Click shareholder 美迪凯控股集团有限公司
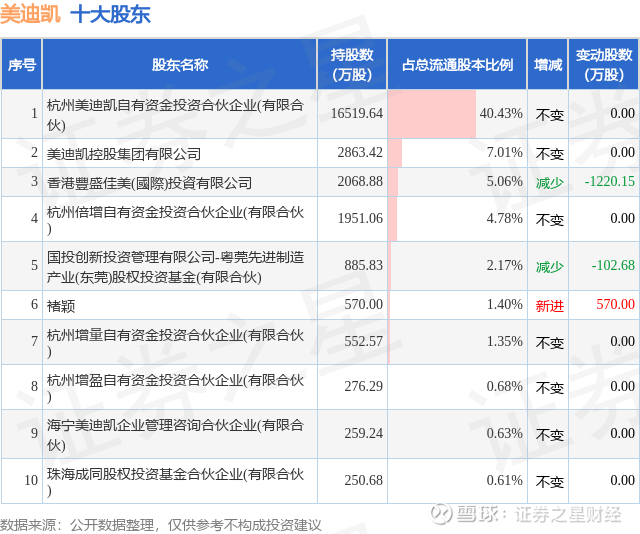Image resolution: width=640 pixels, height=534 pixels. click(124, 154)
